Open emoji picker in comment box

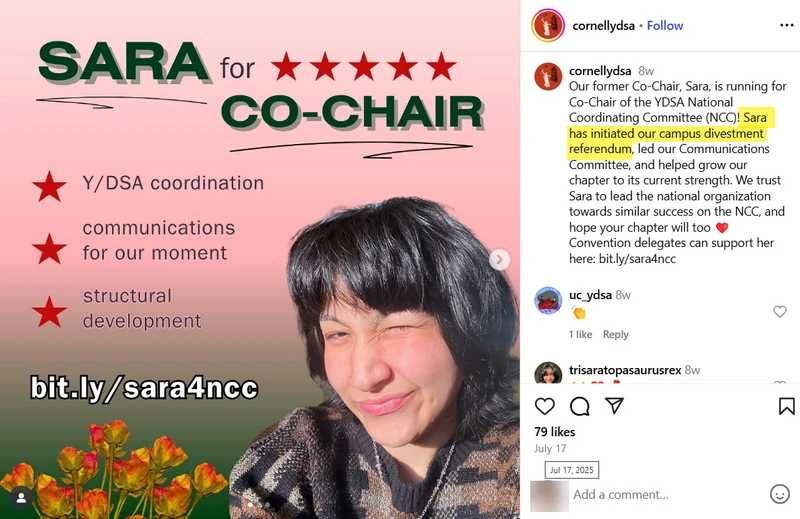point(780,494)
